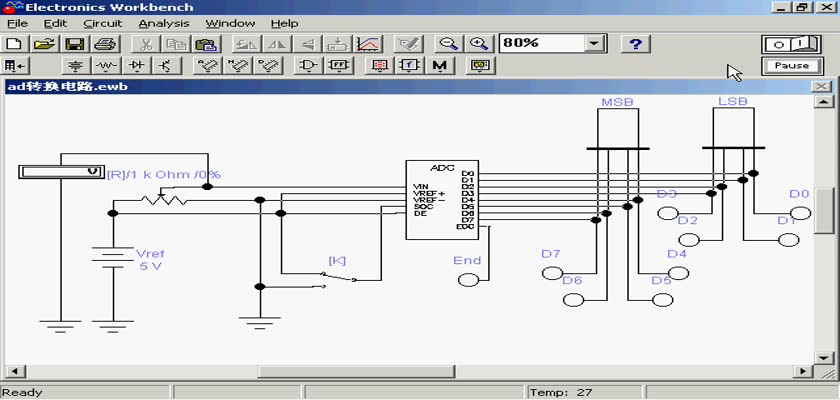The image size is (840, 400).
Task: Select the End probe indicator
Action: (468, 280)
